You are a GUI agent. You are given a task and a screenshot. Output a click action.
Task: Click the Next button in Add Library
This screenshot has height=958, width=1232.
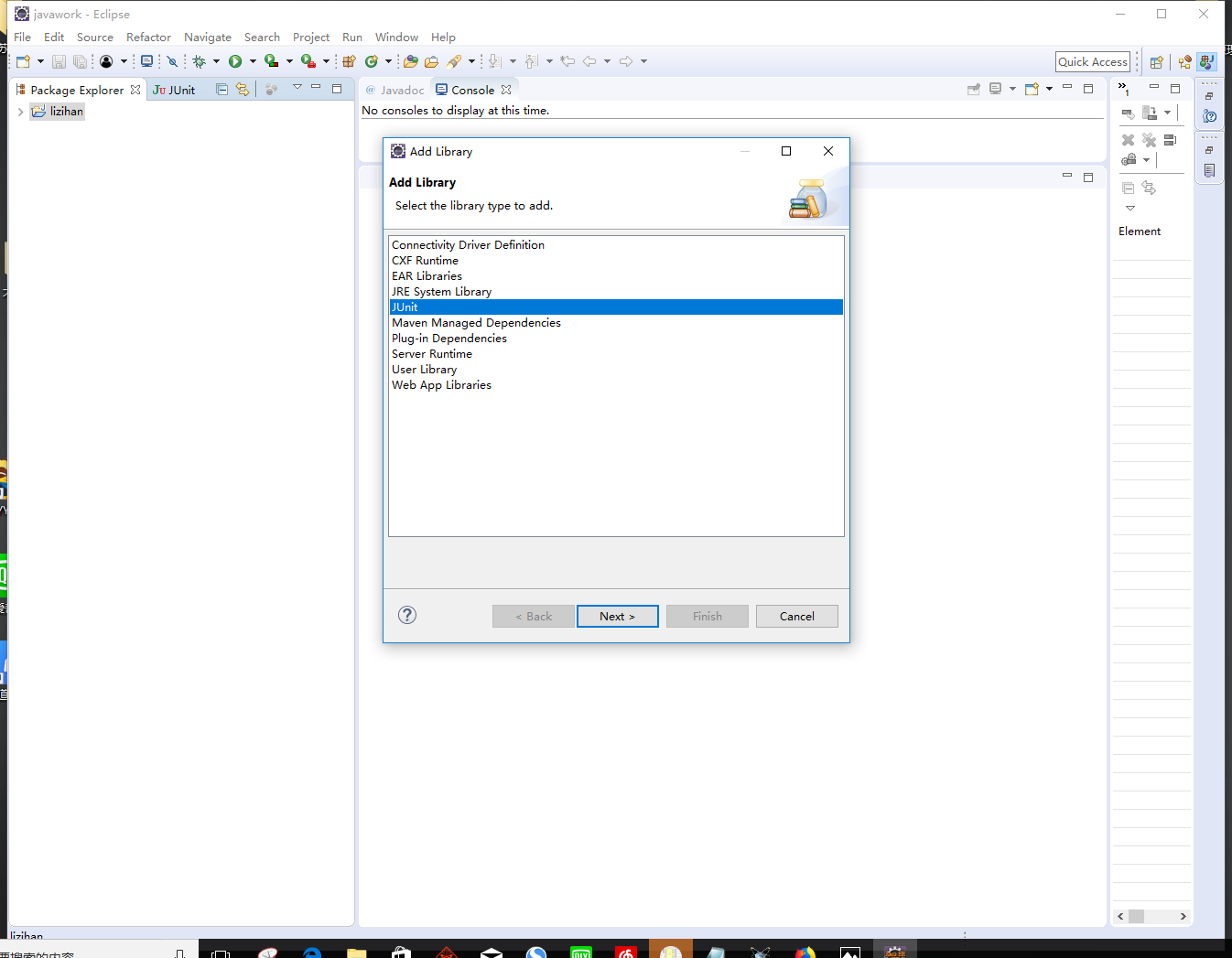coord(618,616)
